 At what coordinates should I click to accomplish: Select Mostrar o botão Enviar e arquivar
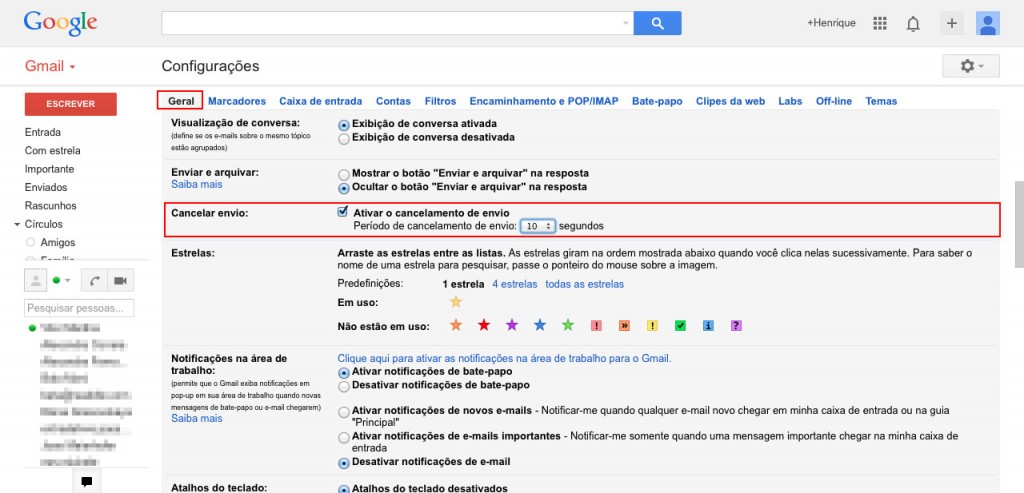344,174
